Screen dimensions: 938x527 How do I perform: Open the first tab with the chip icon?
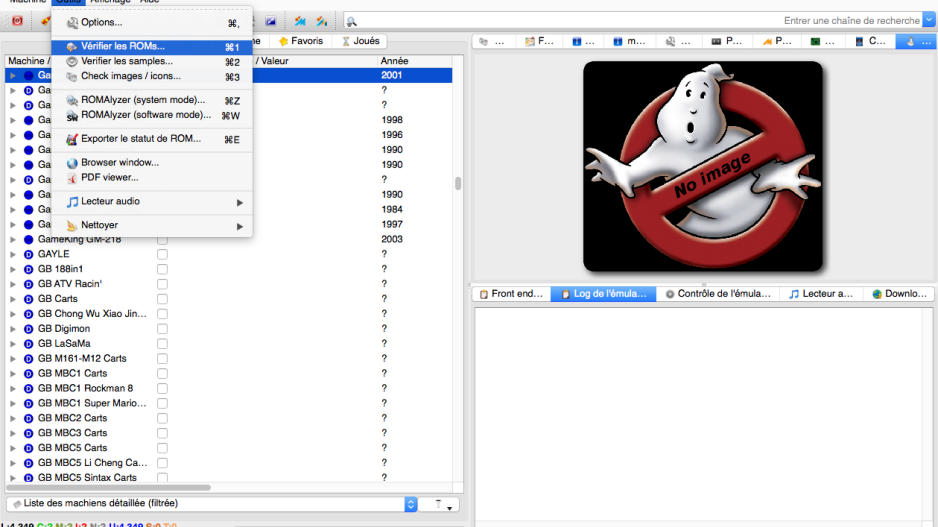[x=492, y=41]
